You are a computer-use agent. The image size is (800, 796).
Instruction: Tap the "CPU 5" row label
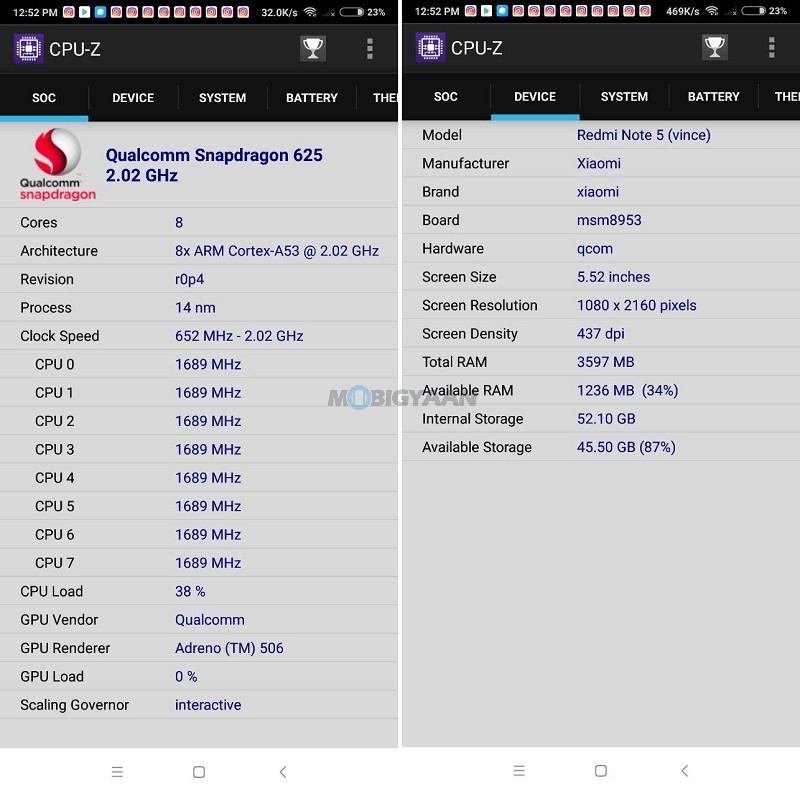coord(55,506)
